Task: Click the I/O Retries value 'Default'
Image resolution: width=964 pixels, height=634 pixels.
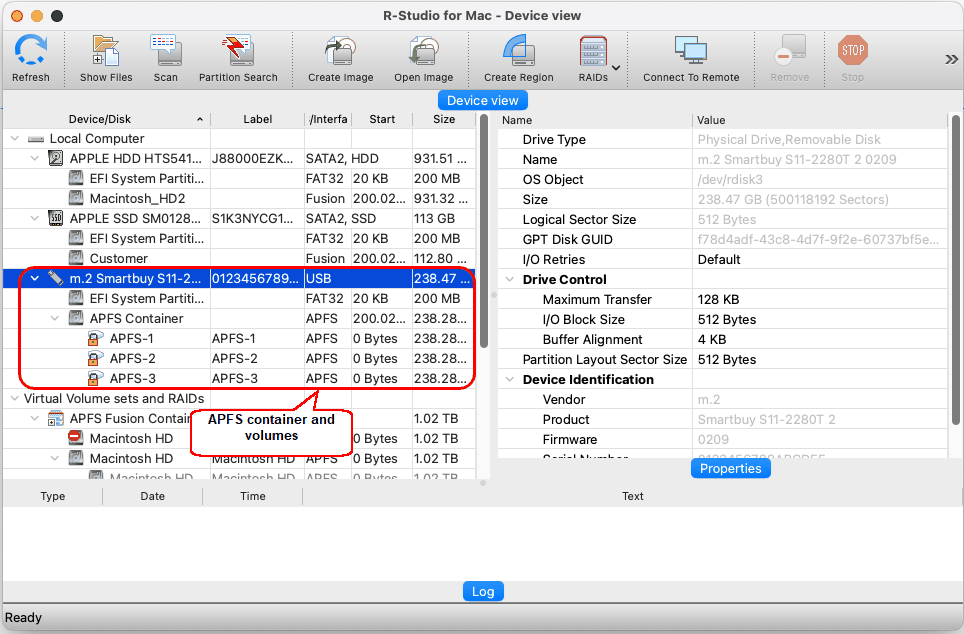Action: click(x=719, y=260)
